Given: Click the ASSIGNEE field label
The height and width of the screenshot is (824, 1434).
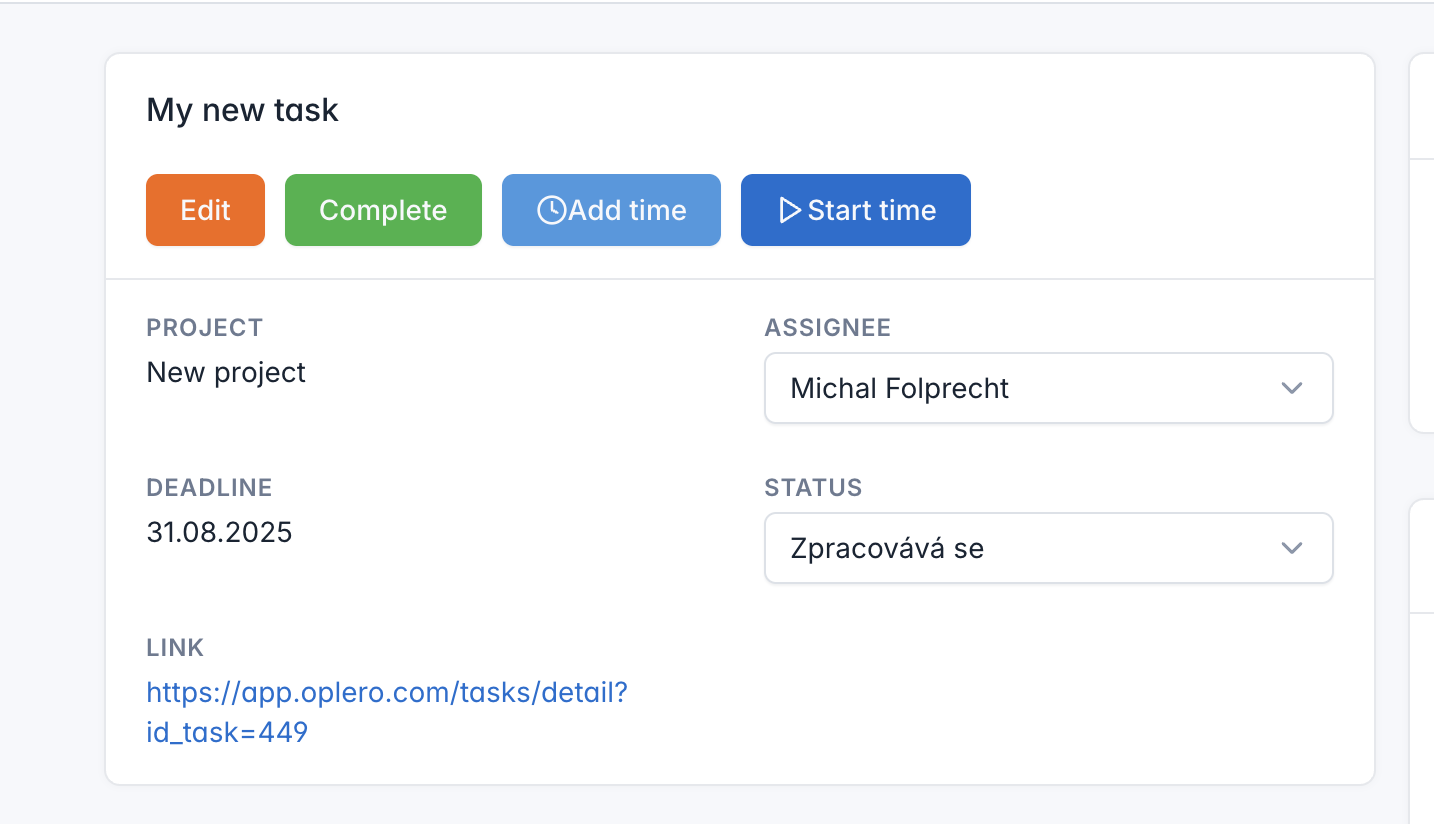Looking at the screenshot, I should click(x=827, y=327).
